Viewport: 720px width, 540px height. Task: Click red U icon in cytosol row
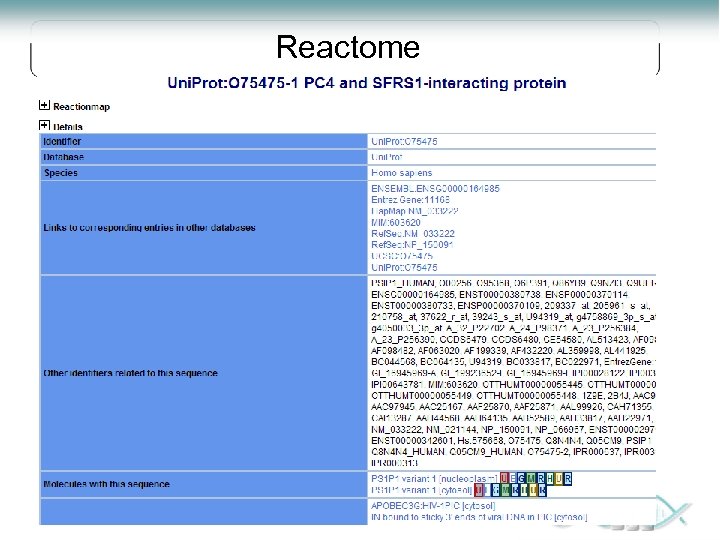tap(478, 490)
